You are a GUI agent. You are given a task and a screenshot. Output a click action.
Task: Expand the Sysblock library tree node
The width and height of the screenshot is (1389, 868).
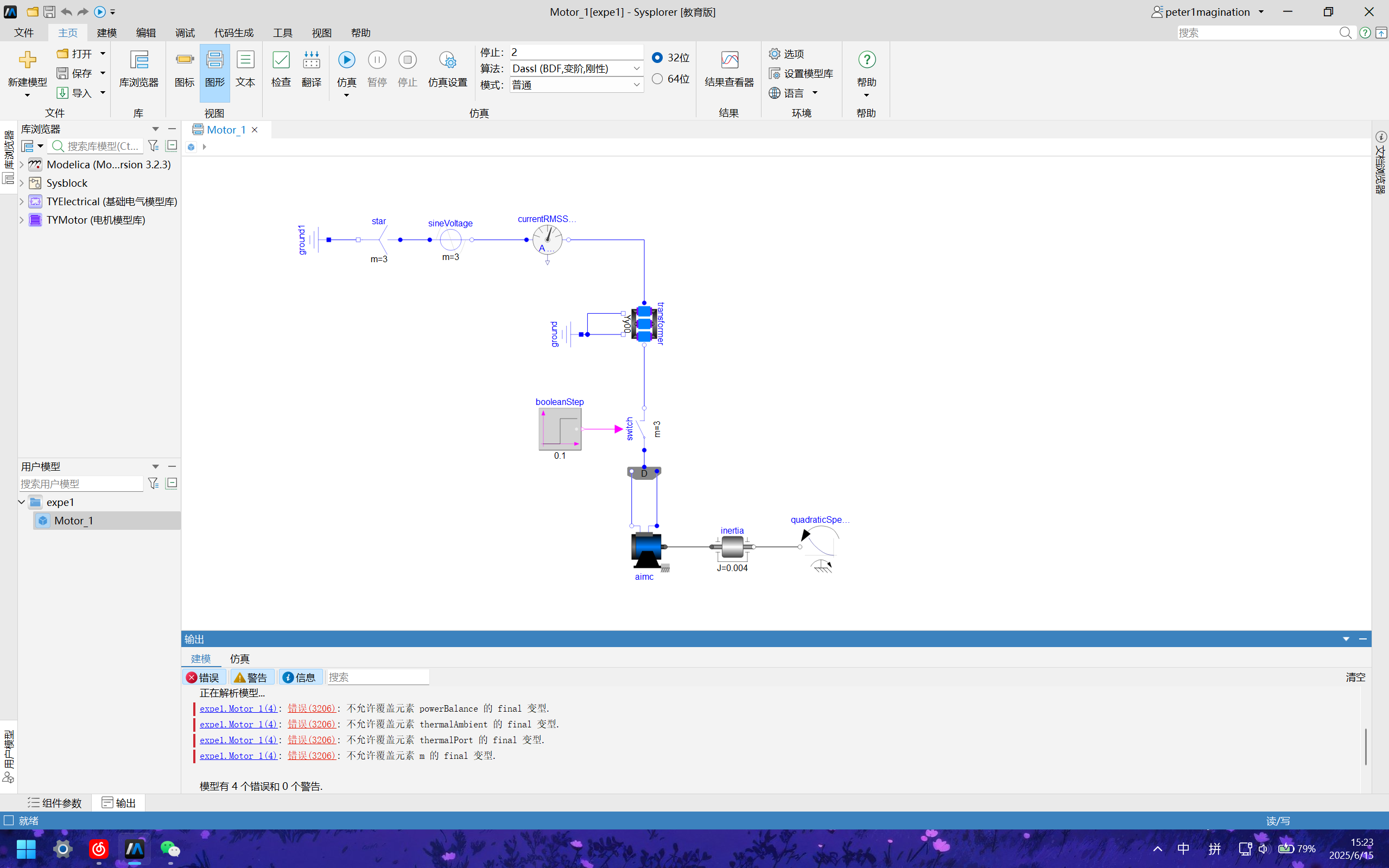point(22,183)
